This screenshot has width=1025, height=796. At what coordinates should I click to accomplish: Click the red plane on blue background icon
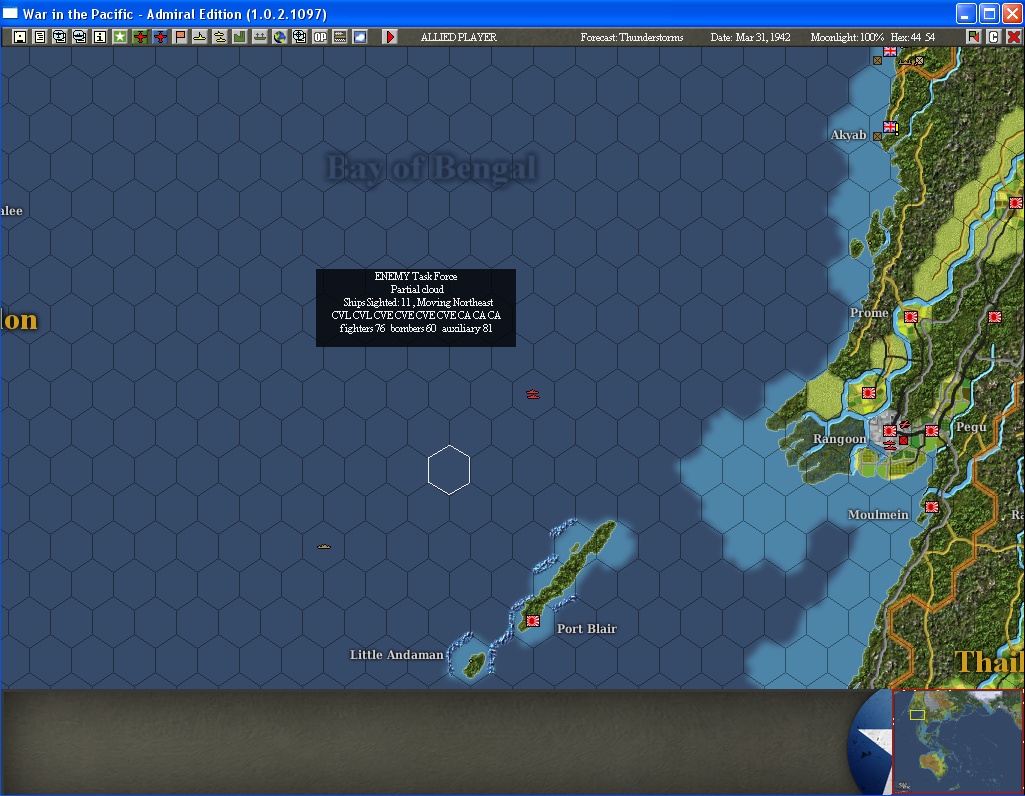point(160,37)
